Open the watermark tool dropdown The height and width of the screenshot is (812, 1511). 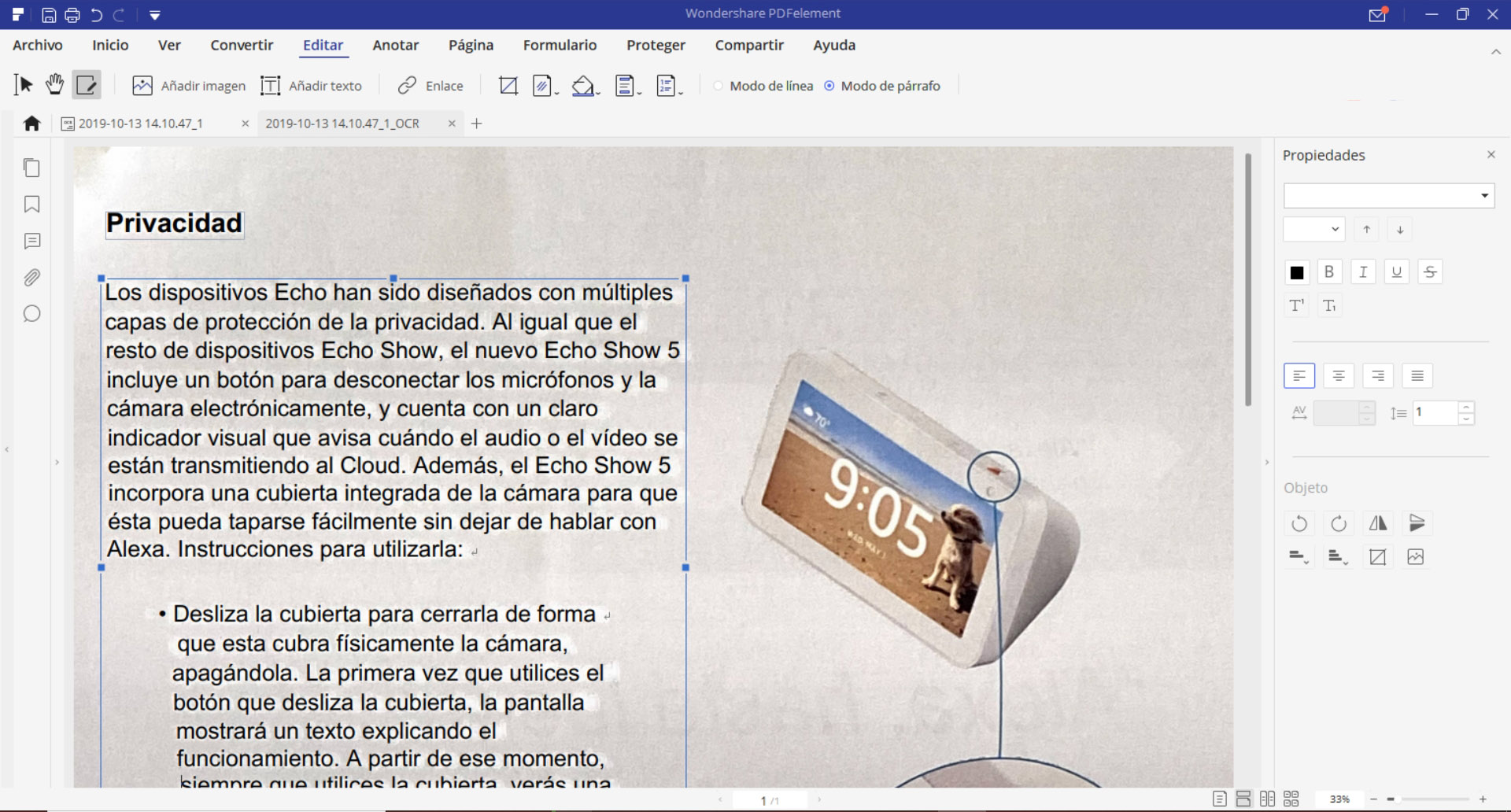pyautogui.click(x=545, y=86)
